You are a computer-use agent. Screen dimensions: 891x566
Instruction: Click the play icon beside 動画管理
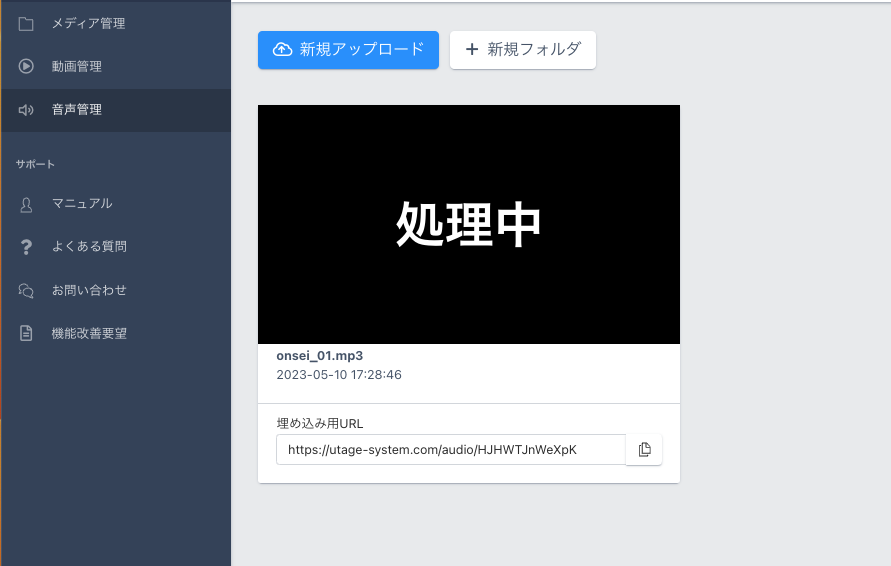26,67
